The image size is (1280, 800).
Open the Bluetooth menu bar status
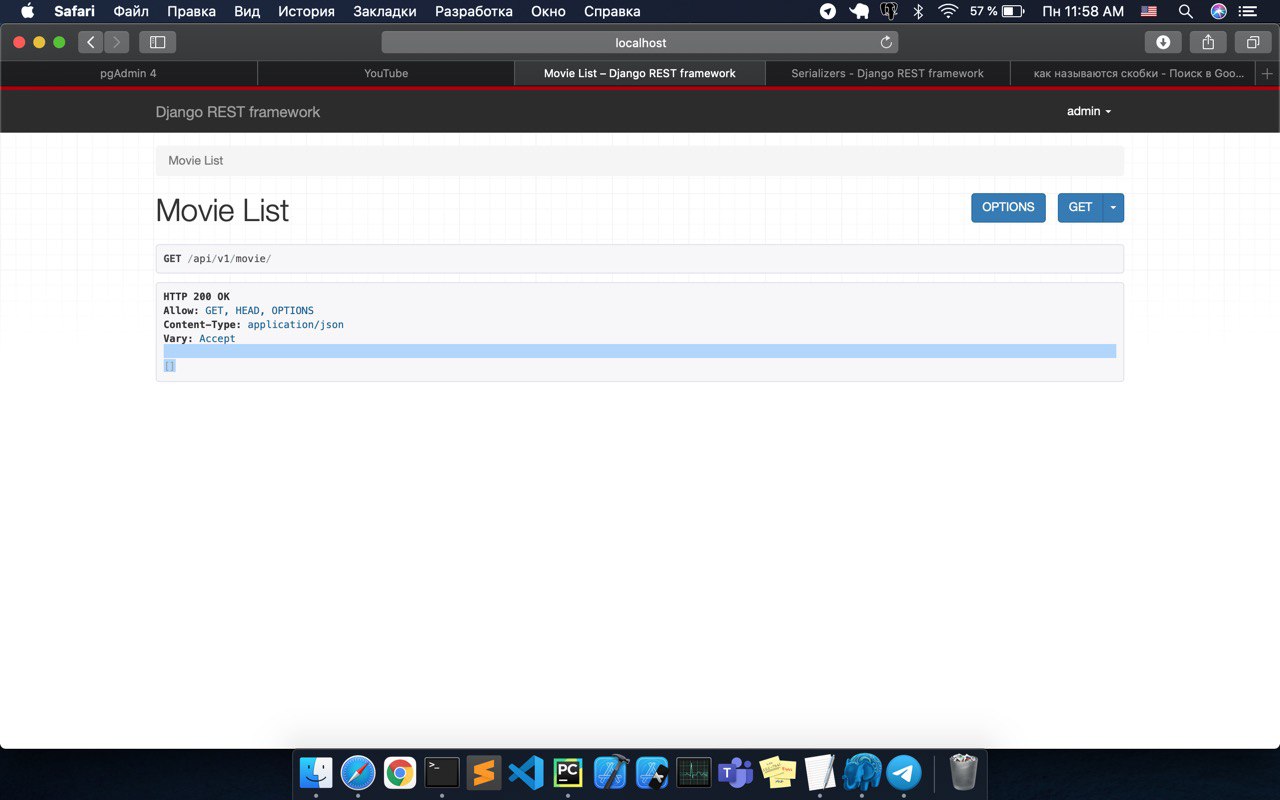tap(918, 12)
